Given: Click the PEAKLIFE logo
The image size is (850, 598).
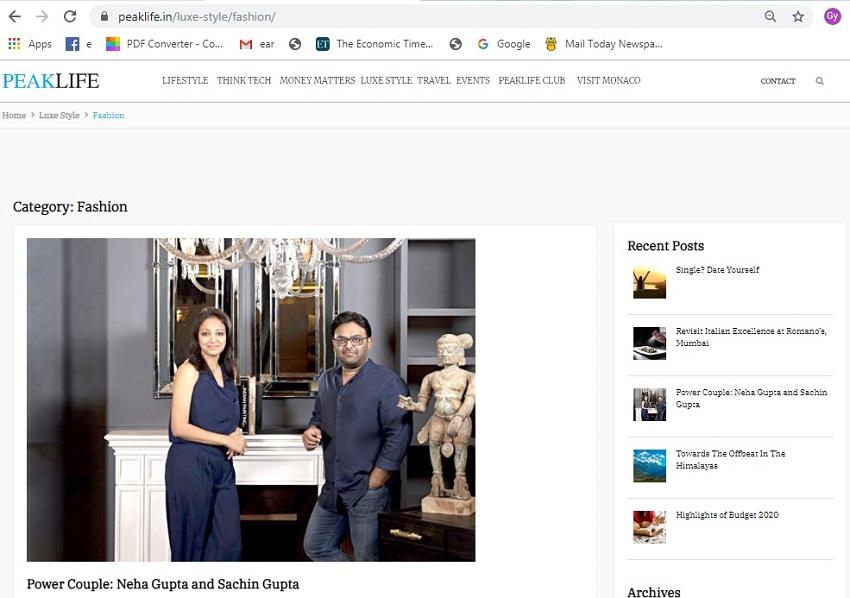Looking at the screenshot, I should click(x=51, y=81).
